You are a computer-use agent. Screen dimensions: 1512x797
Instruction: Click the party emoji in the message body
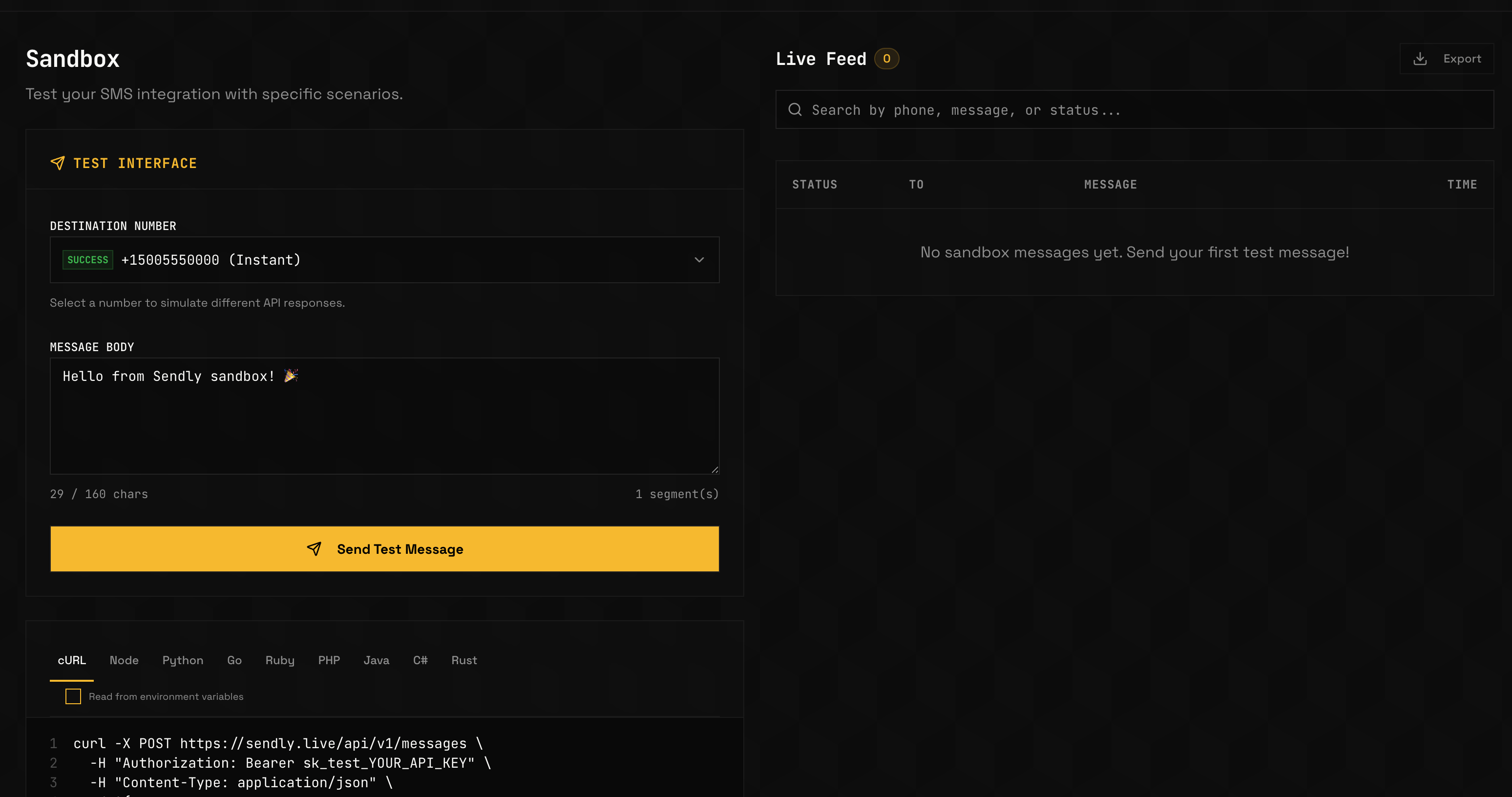click(291, 376)
